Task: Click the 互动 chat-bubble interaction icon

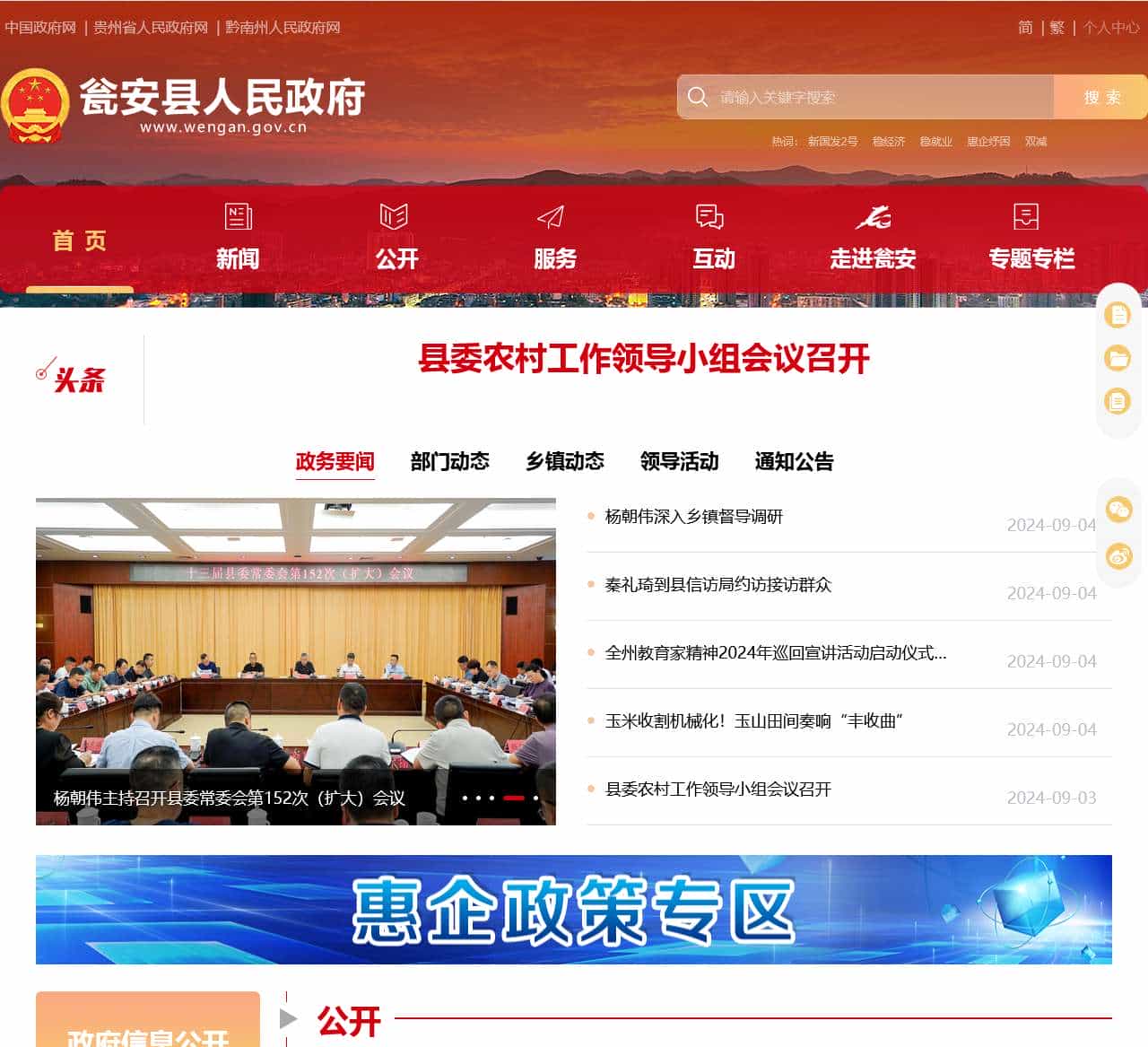Action: click(x=711, y=216)
